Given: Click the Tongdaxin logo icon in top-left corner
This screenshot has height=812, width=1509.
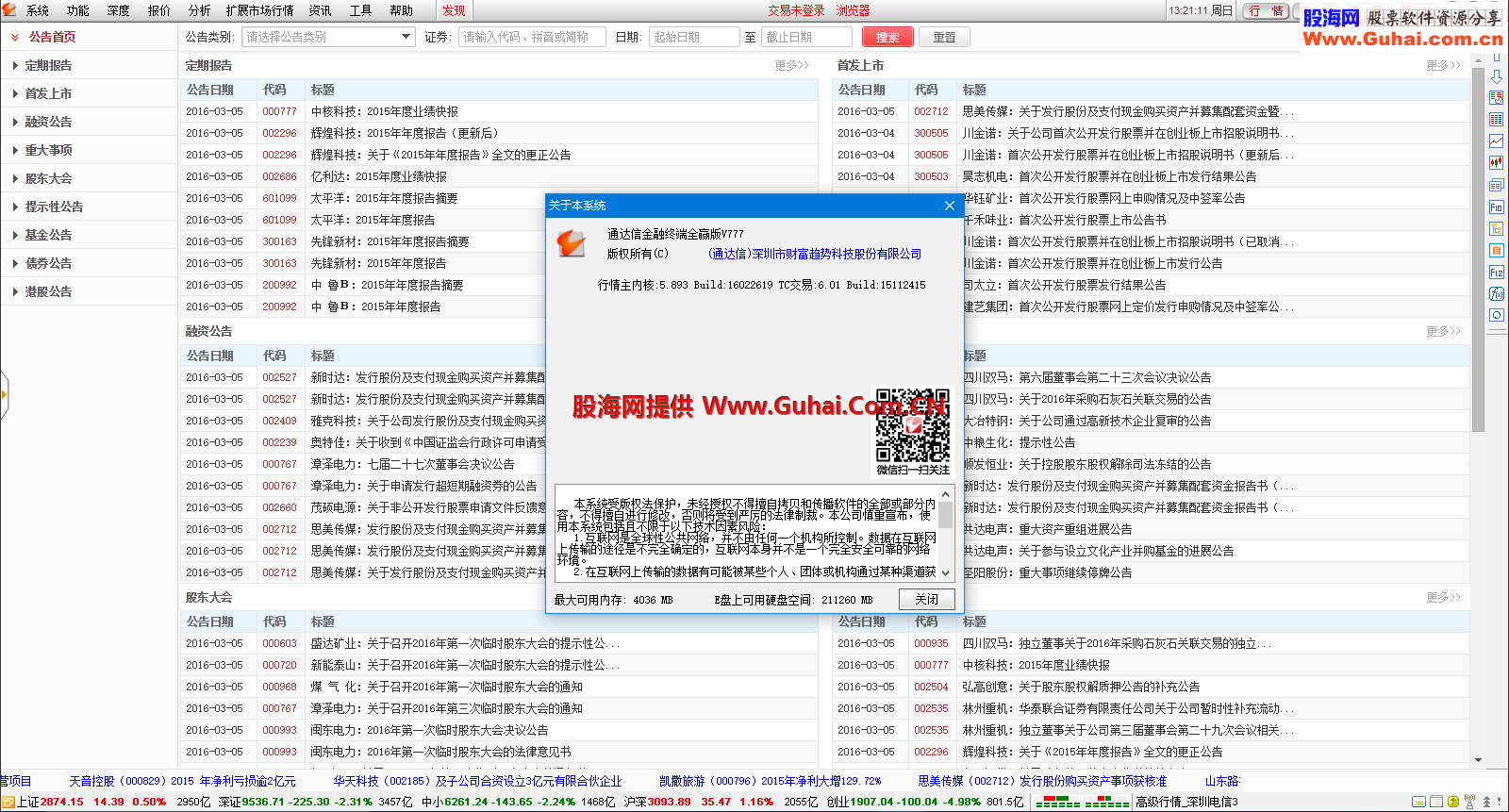Looking at the screenshot, I should (9, 10).
